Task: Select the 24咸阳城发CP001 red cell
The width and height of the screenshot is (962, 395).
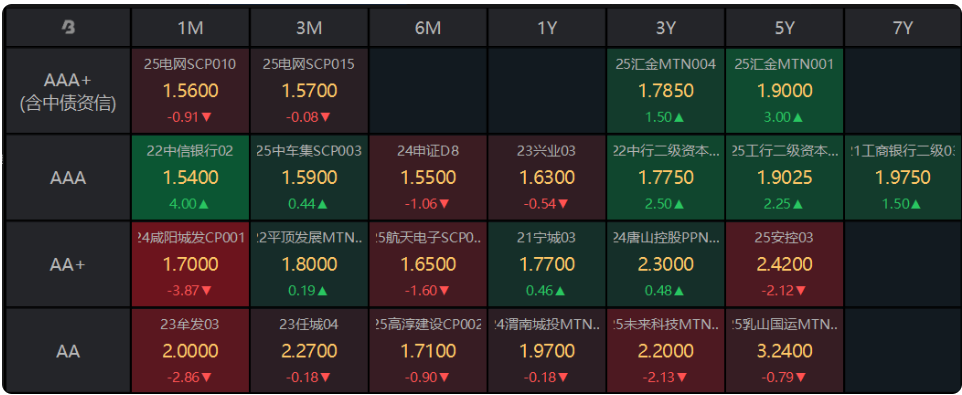Action: 190,264
